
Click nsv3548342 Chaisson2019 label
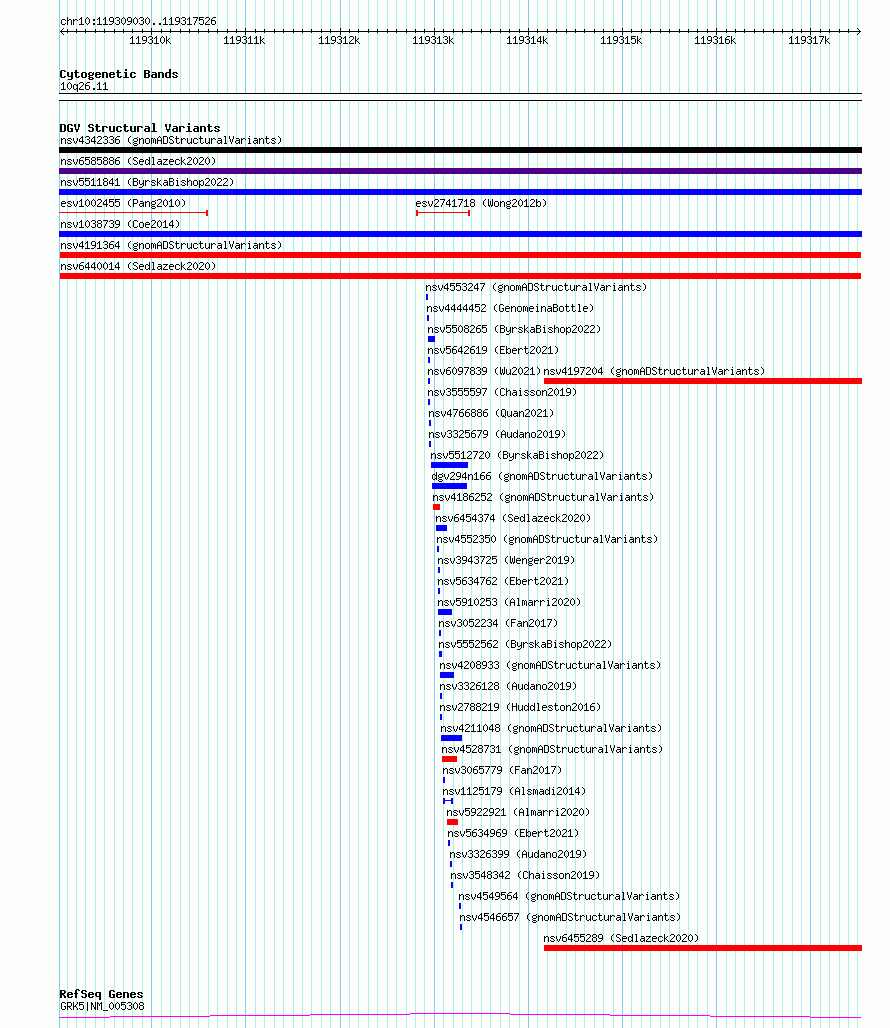click(525, 875)
